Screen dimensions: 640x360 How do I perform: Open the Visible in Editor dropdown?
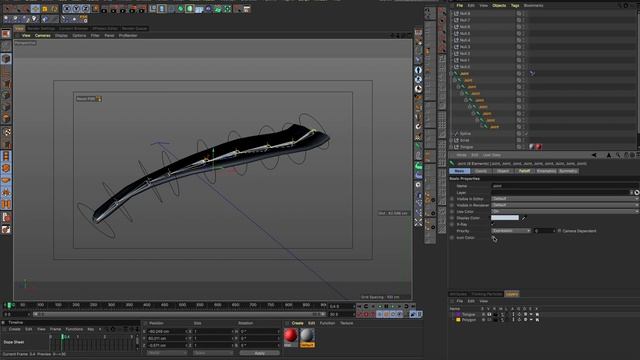[x=565, y=199]
